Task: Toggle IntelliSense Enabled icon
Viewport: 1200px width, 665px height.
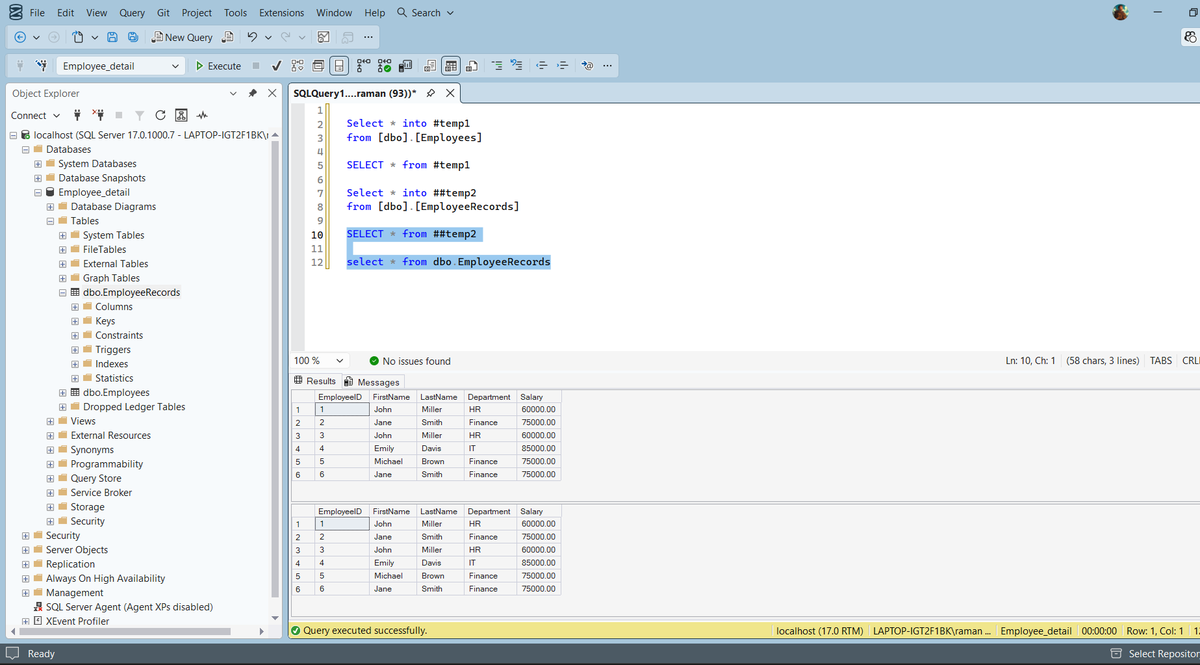Action: (339, 66)
